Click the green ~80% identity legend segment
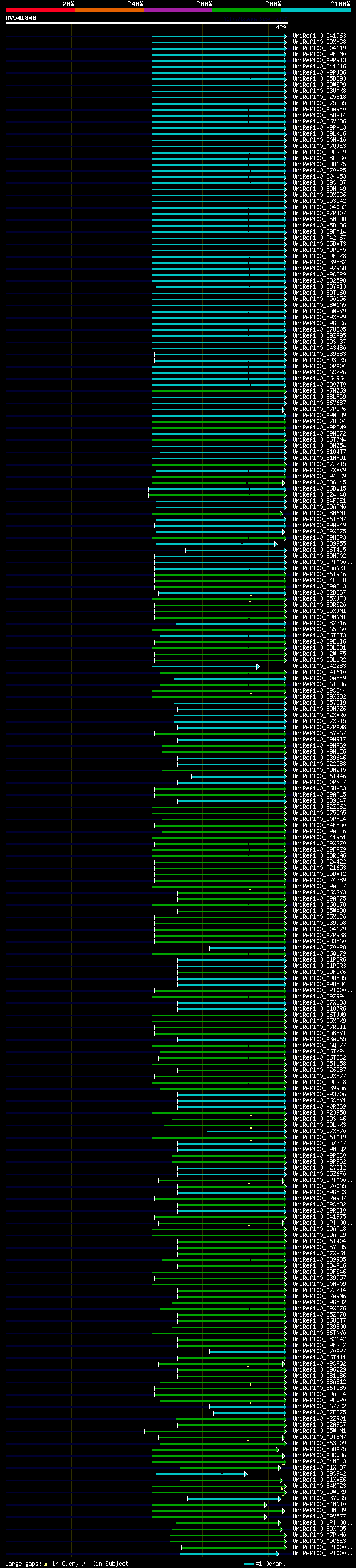Viewport: 356px width, 1568px height. [247, 11]
